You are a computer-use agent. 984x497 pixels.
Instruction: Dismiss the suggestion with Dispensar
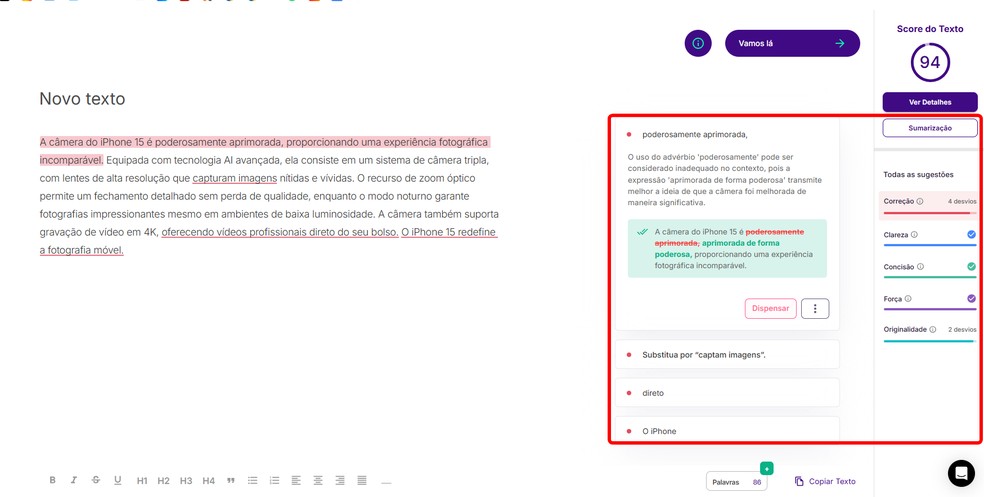pos(771,309)
